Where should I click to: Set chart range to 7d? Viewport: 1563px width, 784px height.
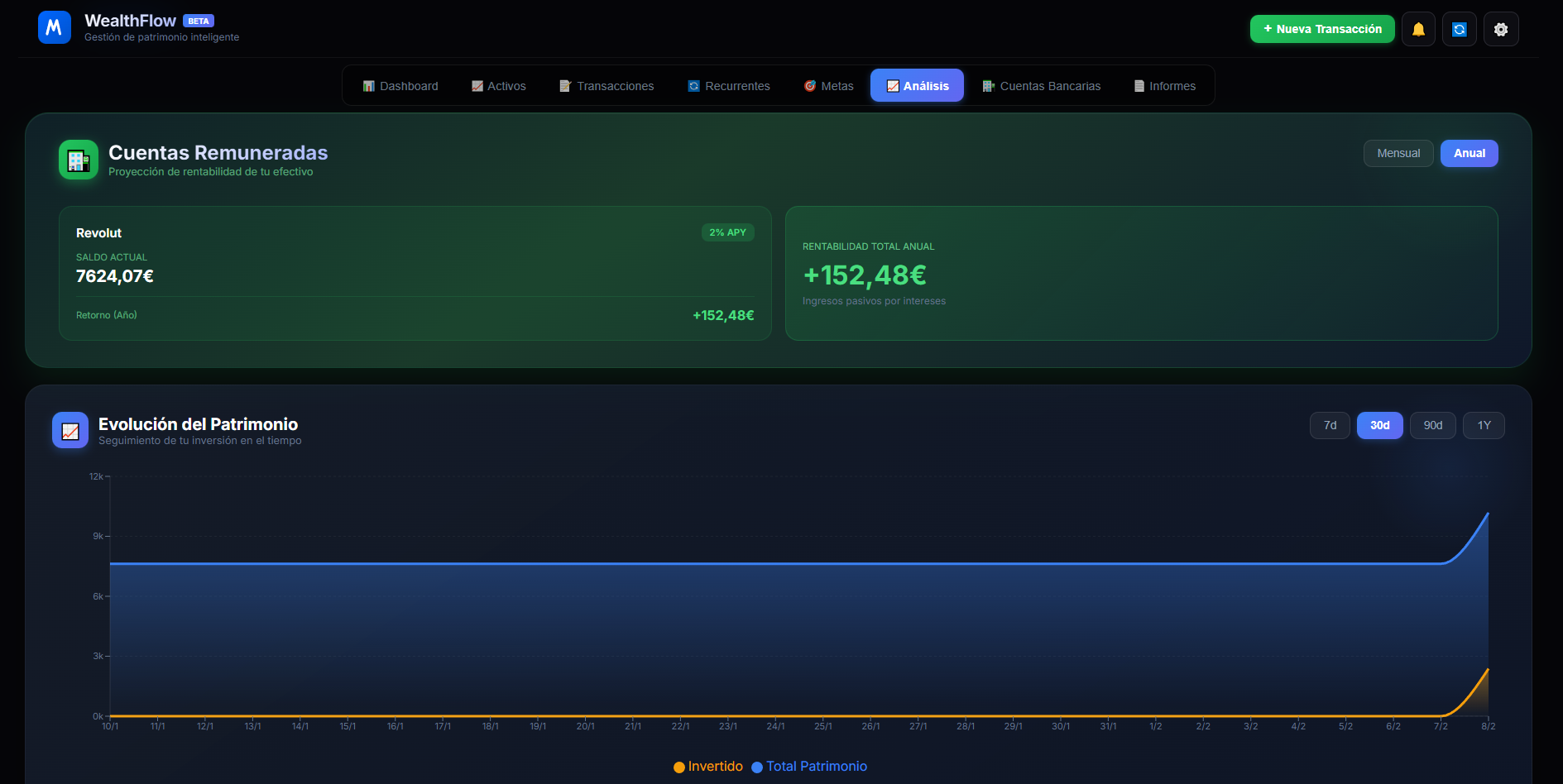1330,425
